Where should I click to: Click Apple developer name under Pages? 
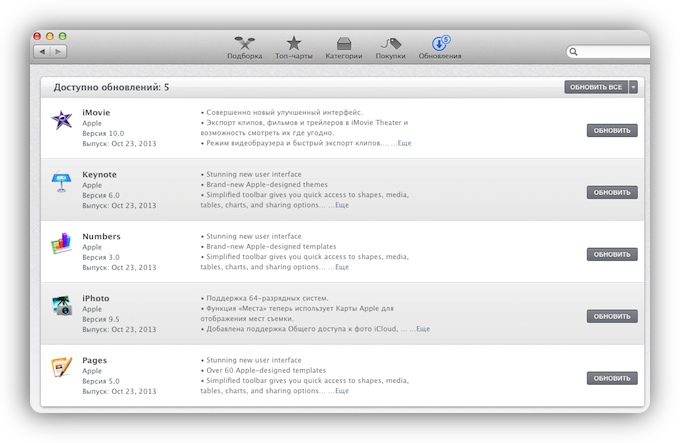point(92,371)
